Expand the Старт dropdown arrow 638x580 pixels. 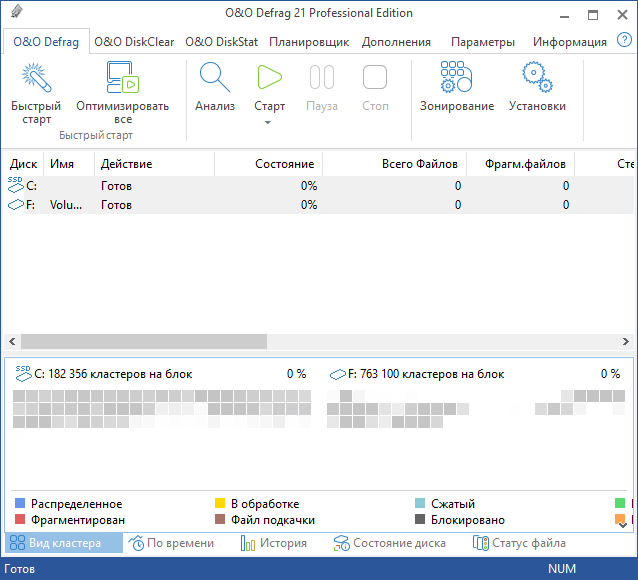pyautogui.click(x=267, y=123)
